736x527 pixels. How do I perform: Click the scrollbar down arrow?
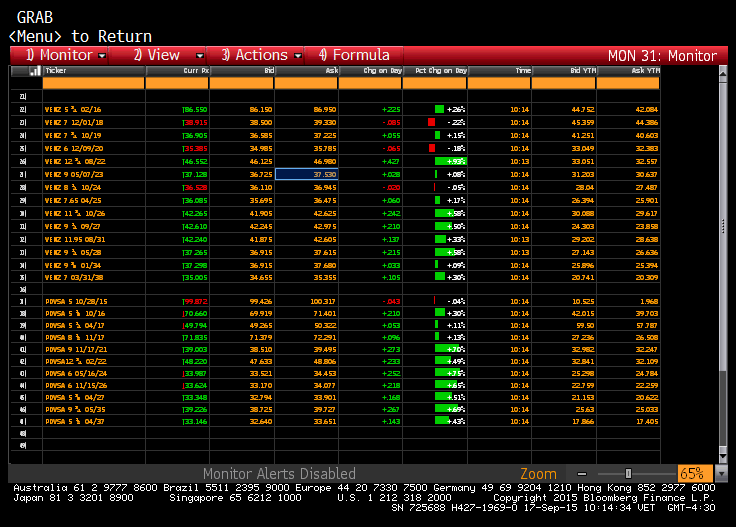tap(723, 456)
